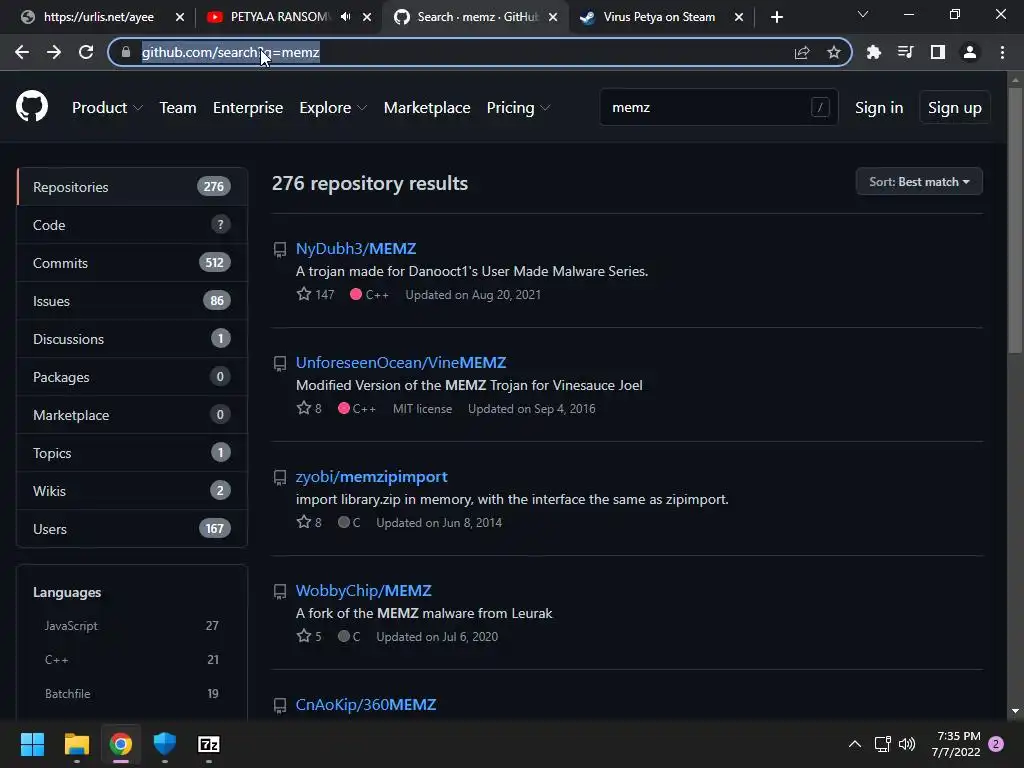Close the Search · memz GitHub tab

553,17
